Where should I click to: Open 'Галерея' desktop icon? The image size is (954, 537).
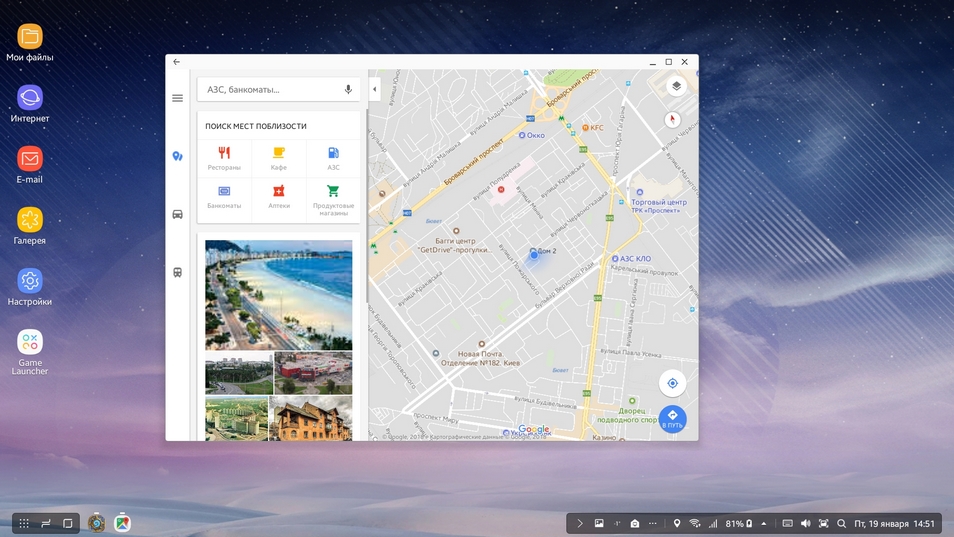point(29,226)
